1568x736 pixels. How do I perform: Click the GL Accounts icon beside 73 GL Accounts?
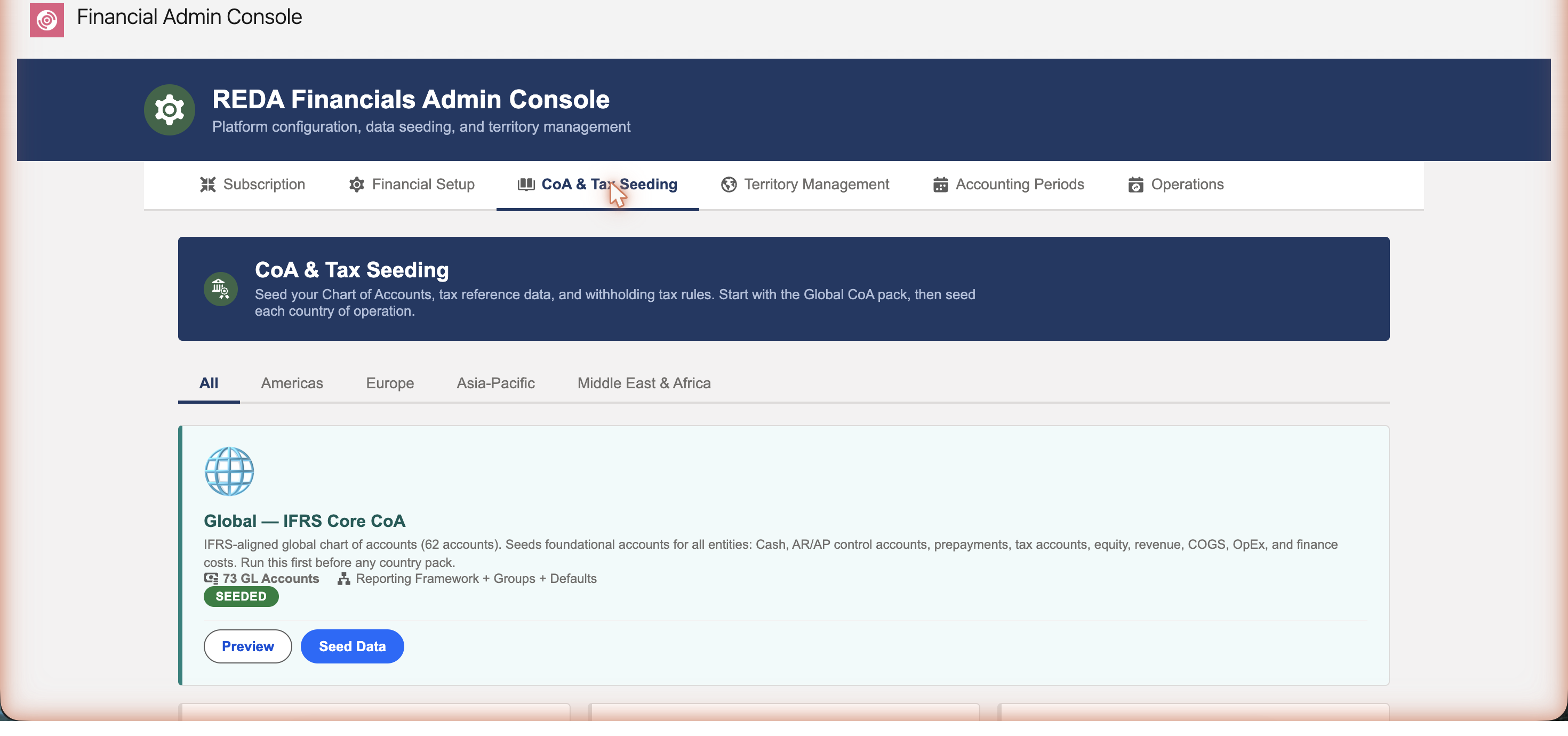pos(211,578)
